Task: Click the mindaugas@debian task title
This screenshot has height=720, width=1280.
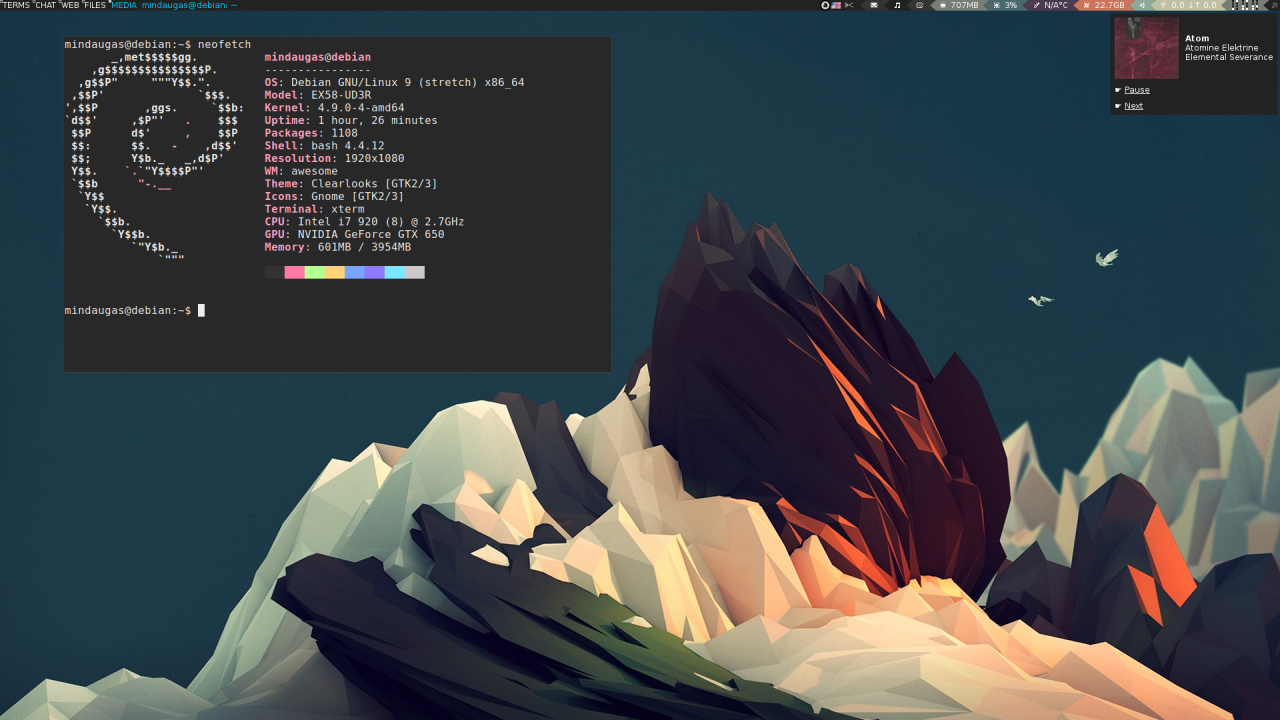Action: click(x=189, y=5)
